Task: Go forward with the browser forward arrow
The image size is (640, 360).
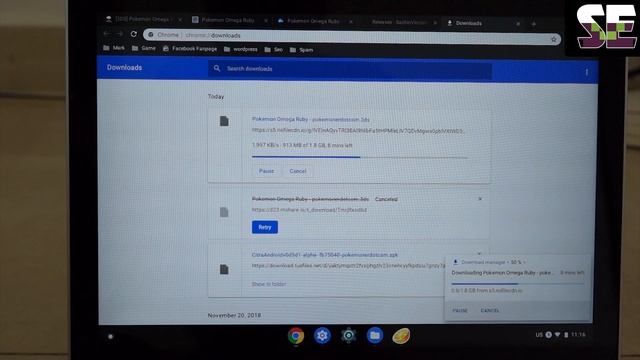Action: pos(120,33)
